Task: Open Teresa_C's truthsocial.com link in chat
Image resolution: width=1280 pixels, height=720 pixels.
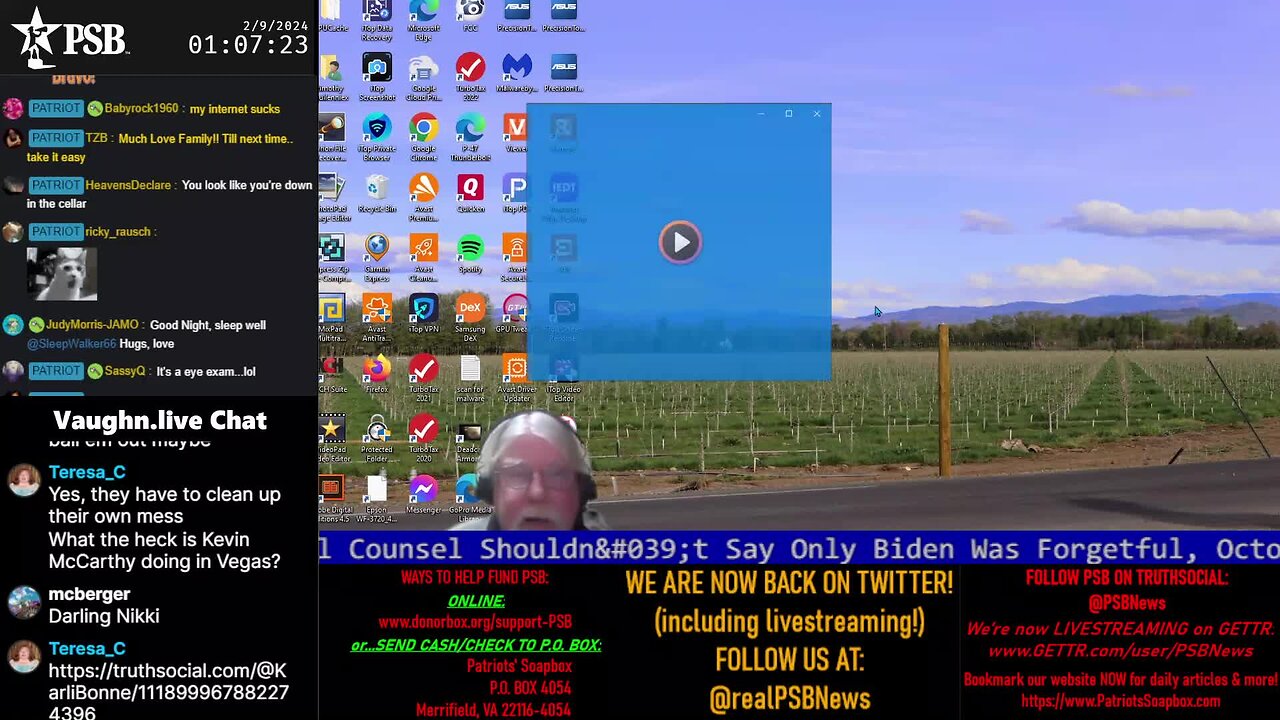Action: 168,692
